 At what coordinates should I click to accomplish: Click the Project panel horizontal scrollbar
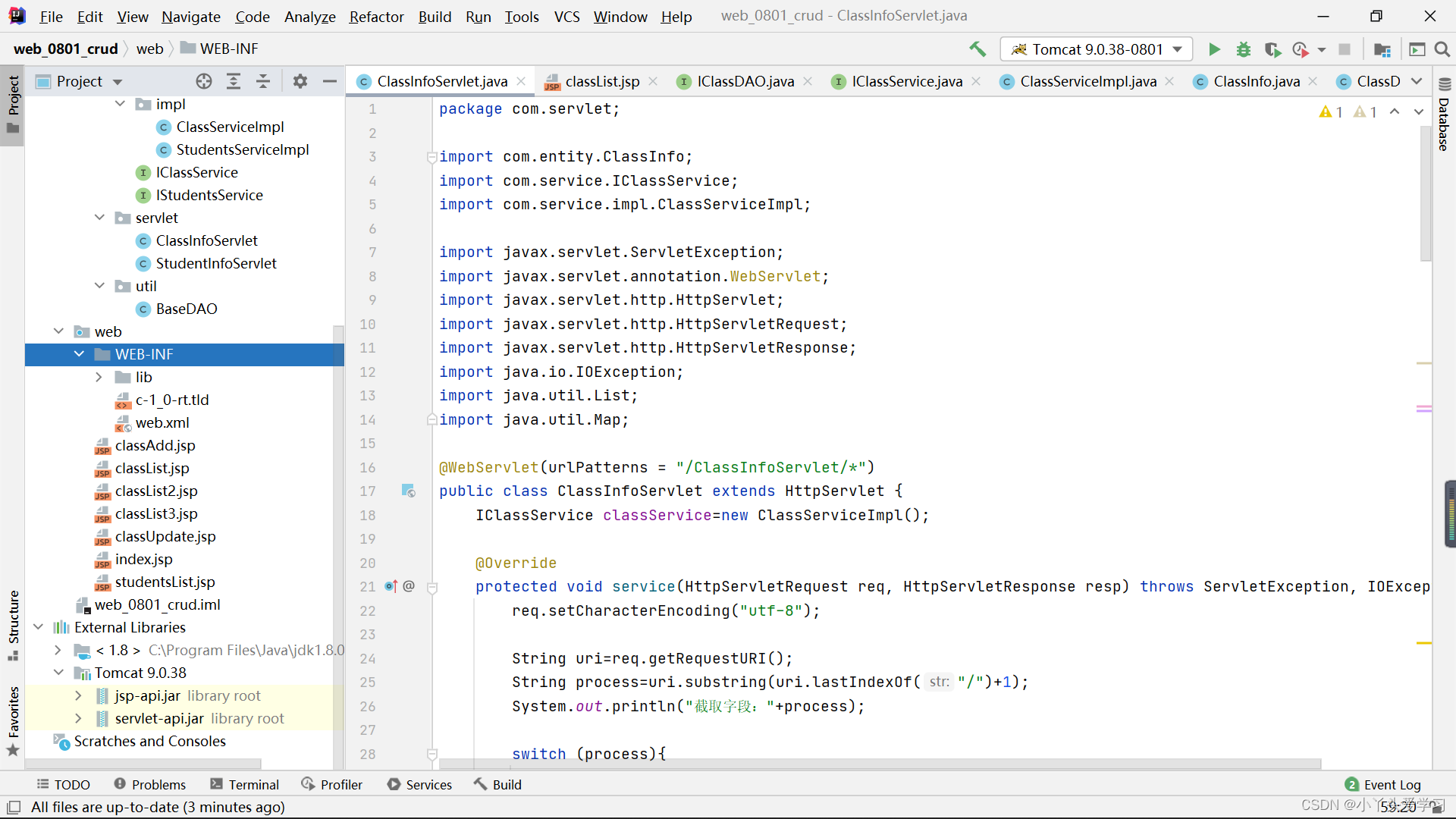[144, 764]
